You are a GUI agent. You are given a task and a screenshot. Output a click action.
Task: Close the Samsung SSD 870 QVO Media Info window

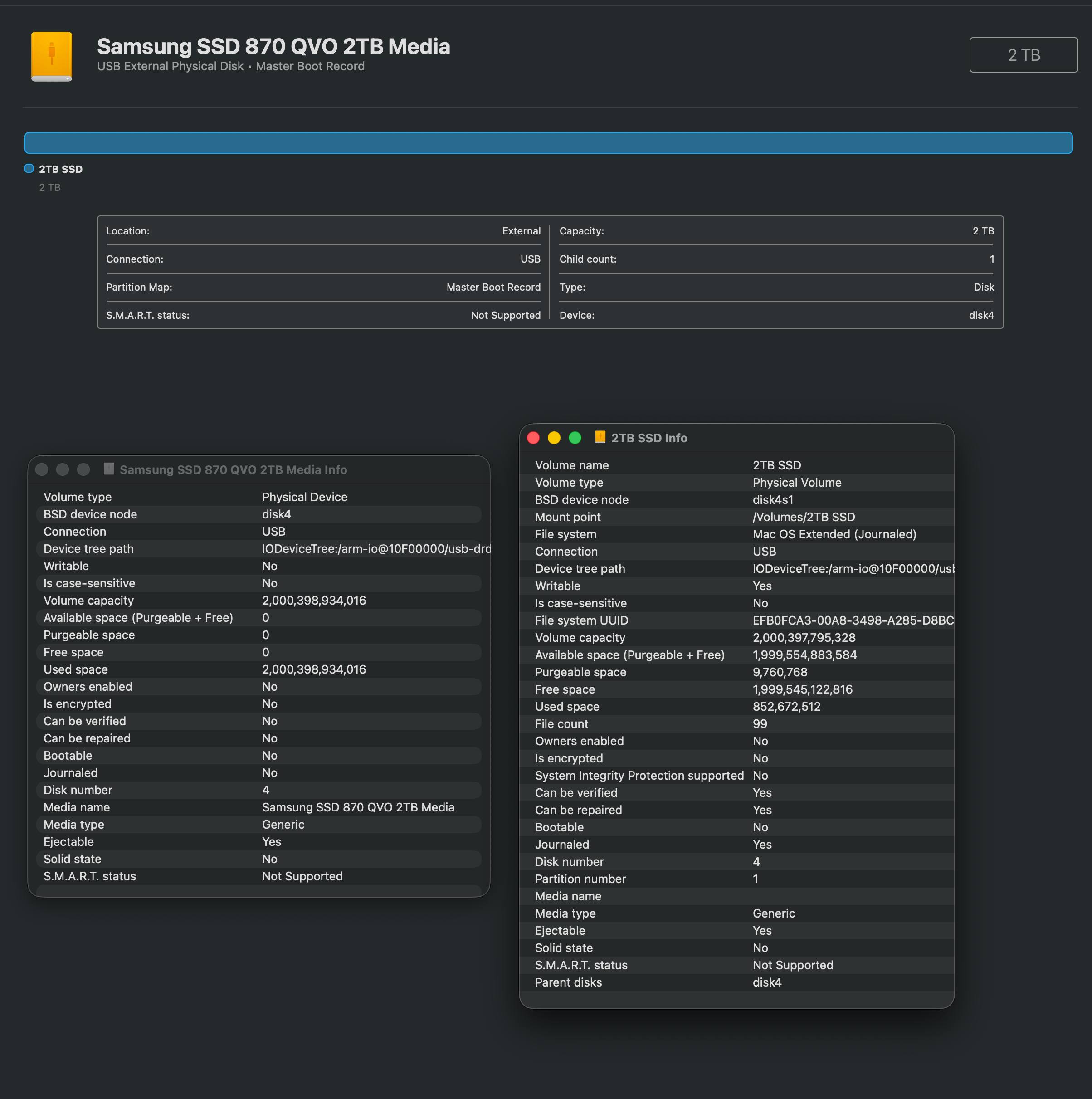tap(42, 469)
